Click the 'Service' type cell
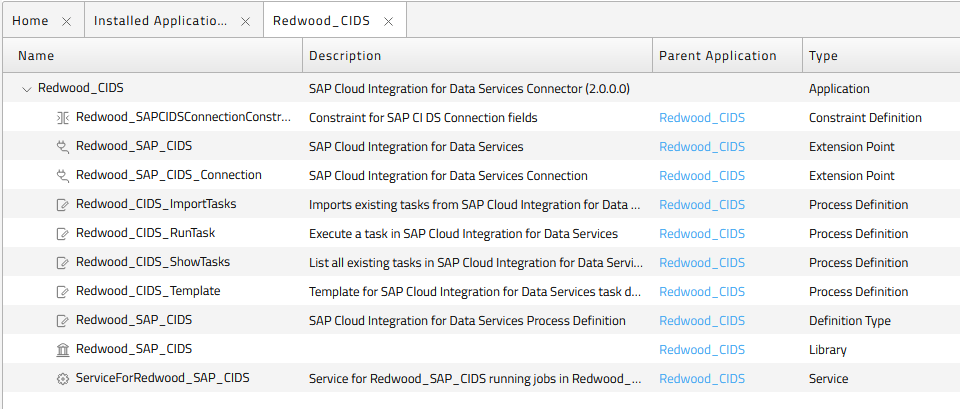 (828, 379)
